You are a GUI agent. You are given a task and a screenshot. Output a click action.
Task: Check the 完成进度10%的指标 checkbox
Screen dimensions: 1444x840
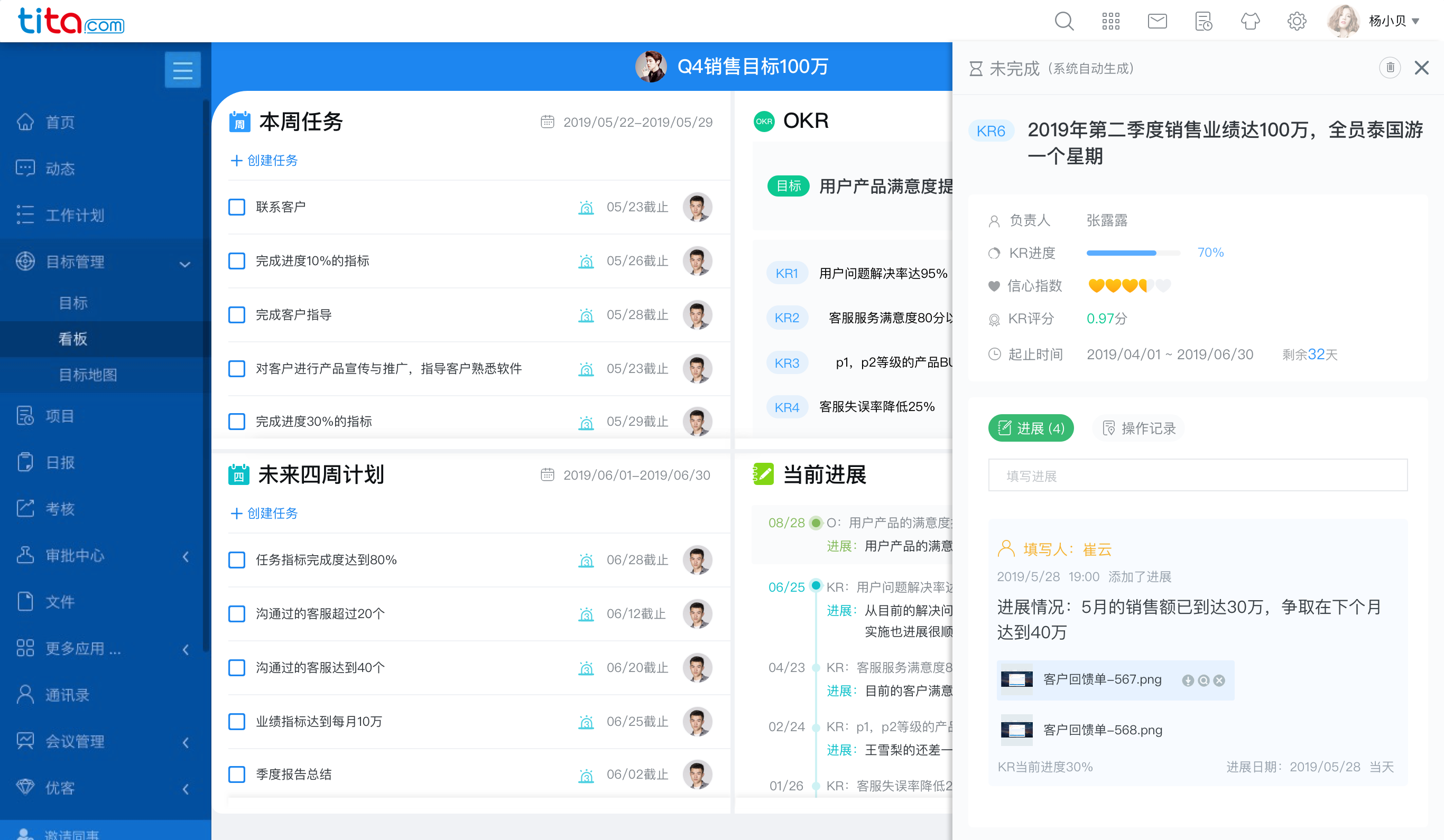[x=237, y=261]
